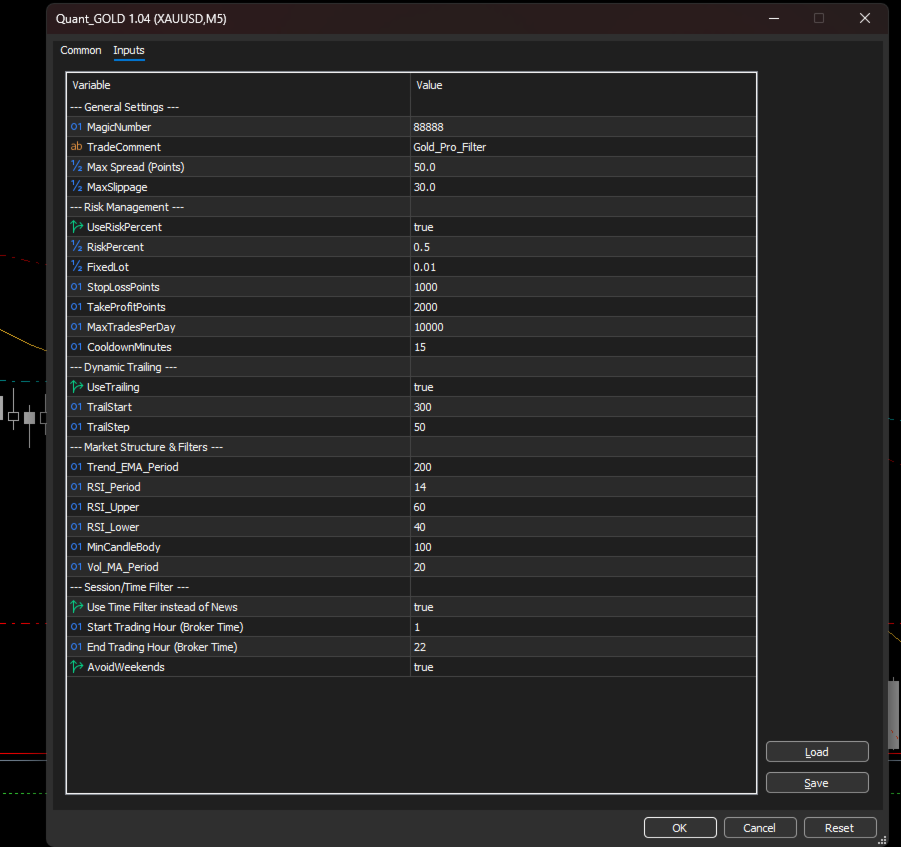Select the '--- General Settings ---' row

[x=411, y=107]
